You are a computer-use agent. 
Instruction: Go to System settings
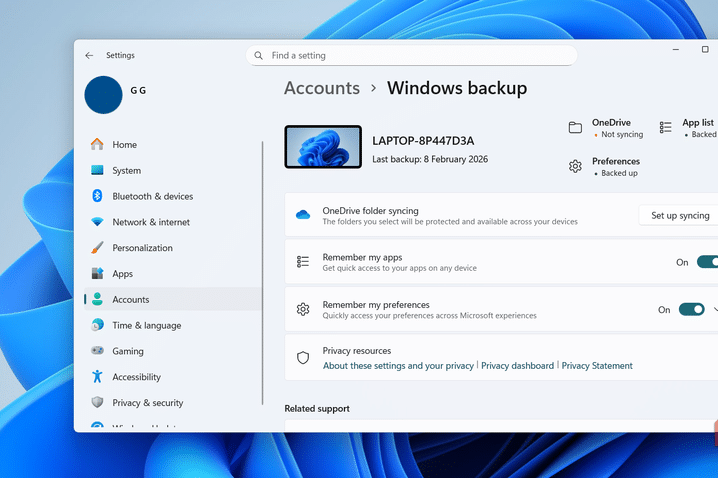coord(173,170)
